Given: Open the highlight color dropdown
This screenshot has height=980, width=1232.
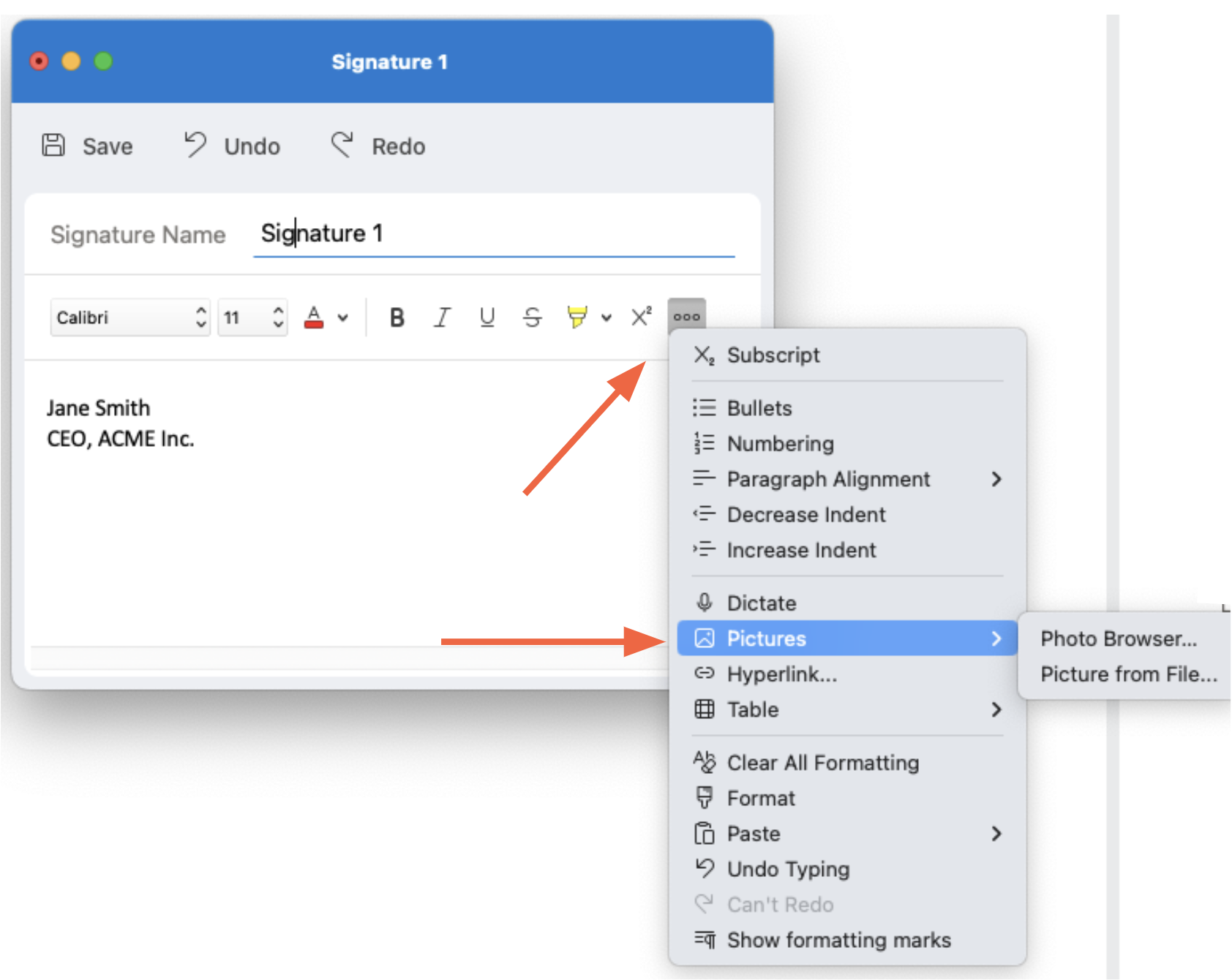Looking at the screenshot, I should pyautogui.click(x=605, y=318).
